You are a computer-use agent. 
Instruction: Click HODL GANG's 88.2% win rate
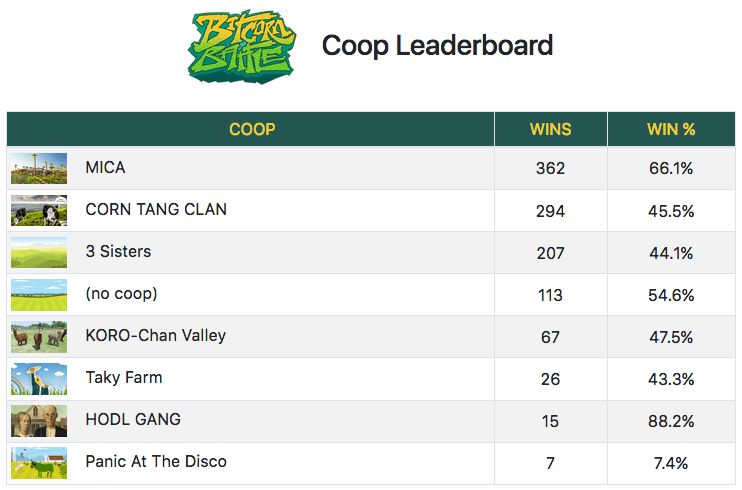click(671, 421)
